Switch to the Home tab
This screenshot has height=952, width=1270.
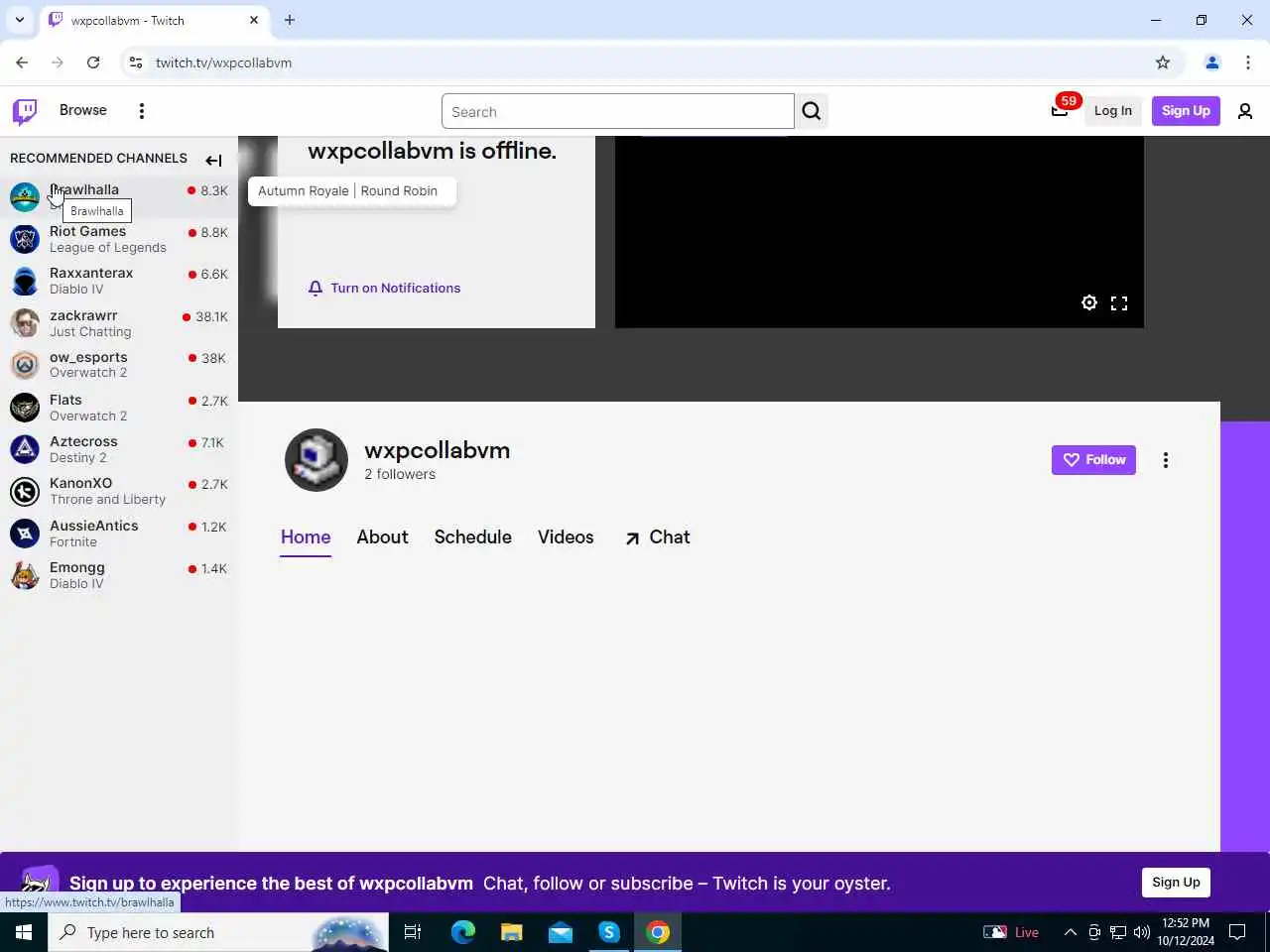[x=306, y=537]
